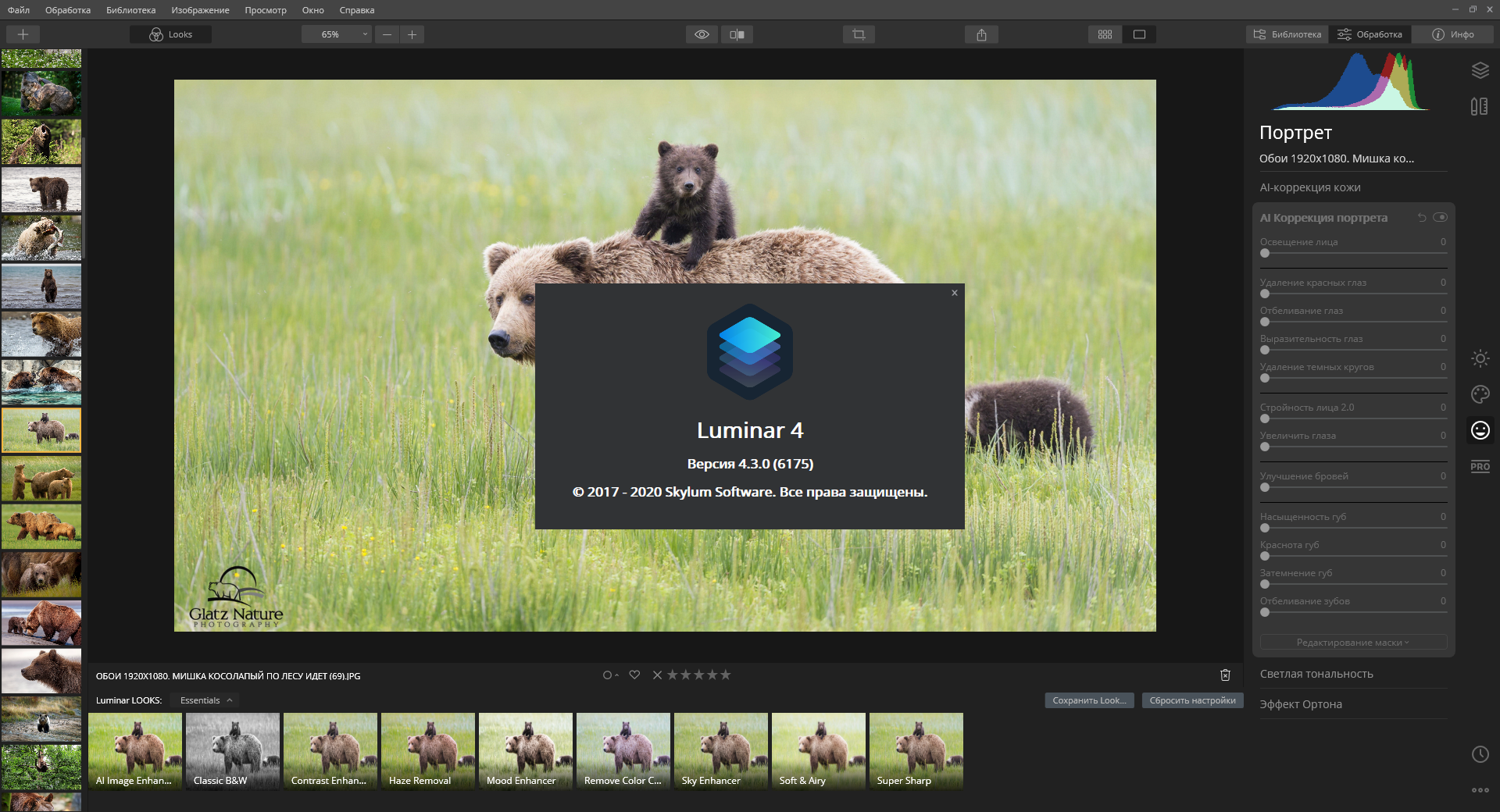Open the Canvas tools icon
The height and width of the screenshot is (812, 1500).
[1479, 106]
